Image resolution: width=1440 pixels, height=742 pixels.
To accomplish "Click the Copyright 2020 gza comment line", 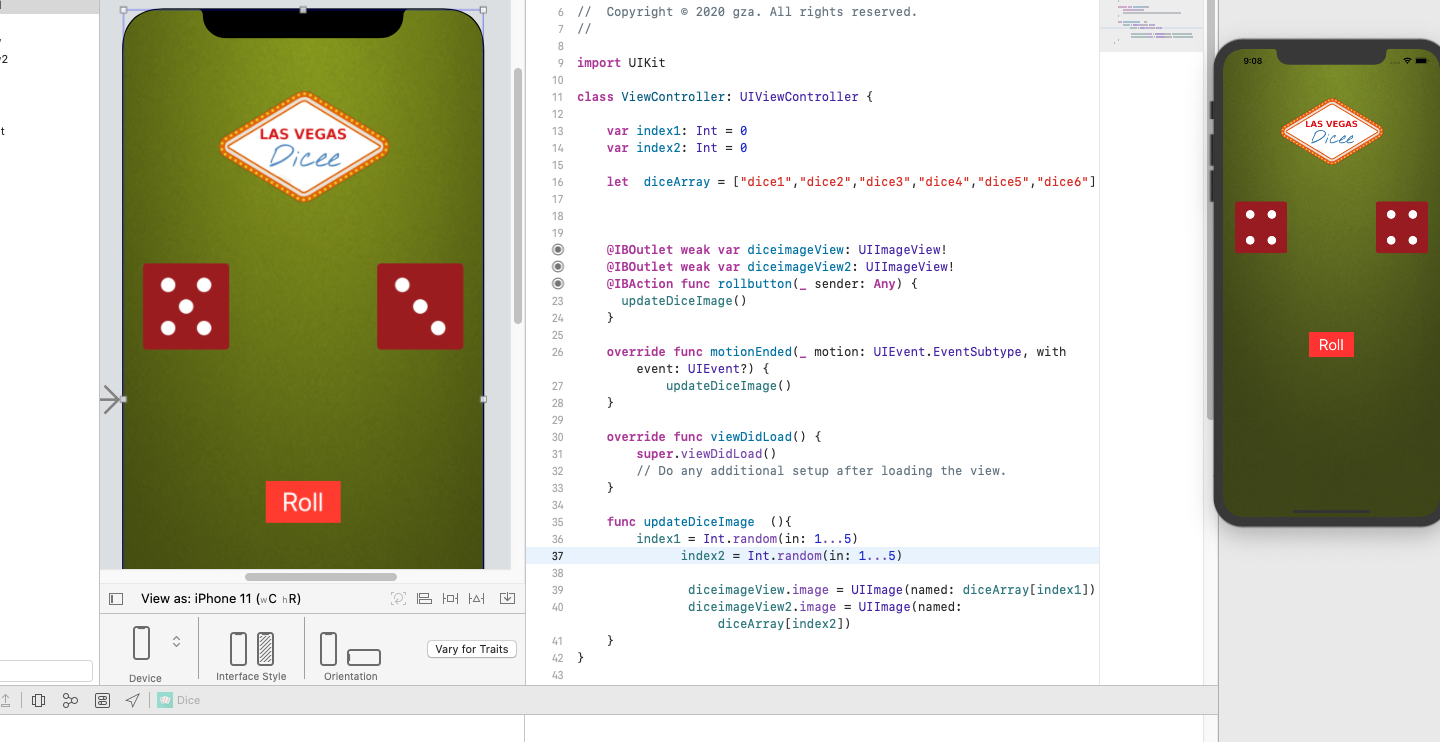I will click(x=747, y=12).
